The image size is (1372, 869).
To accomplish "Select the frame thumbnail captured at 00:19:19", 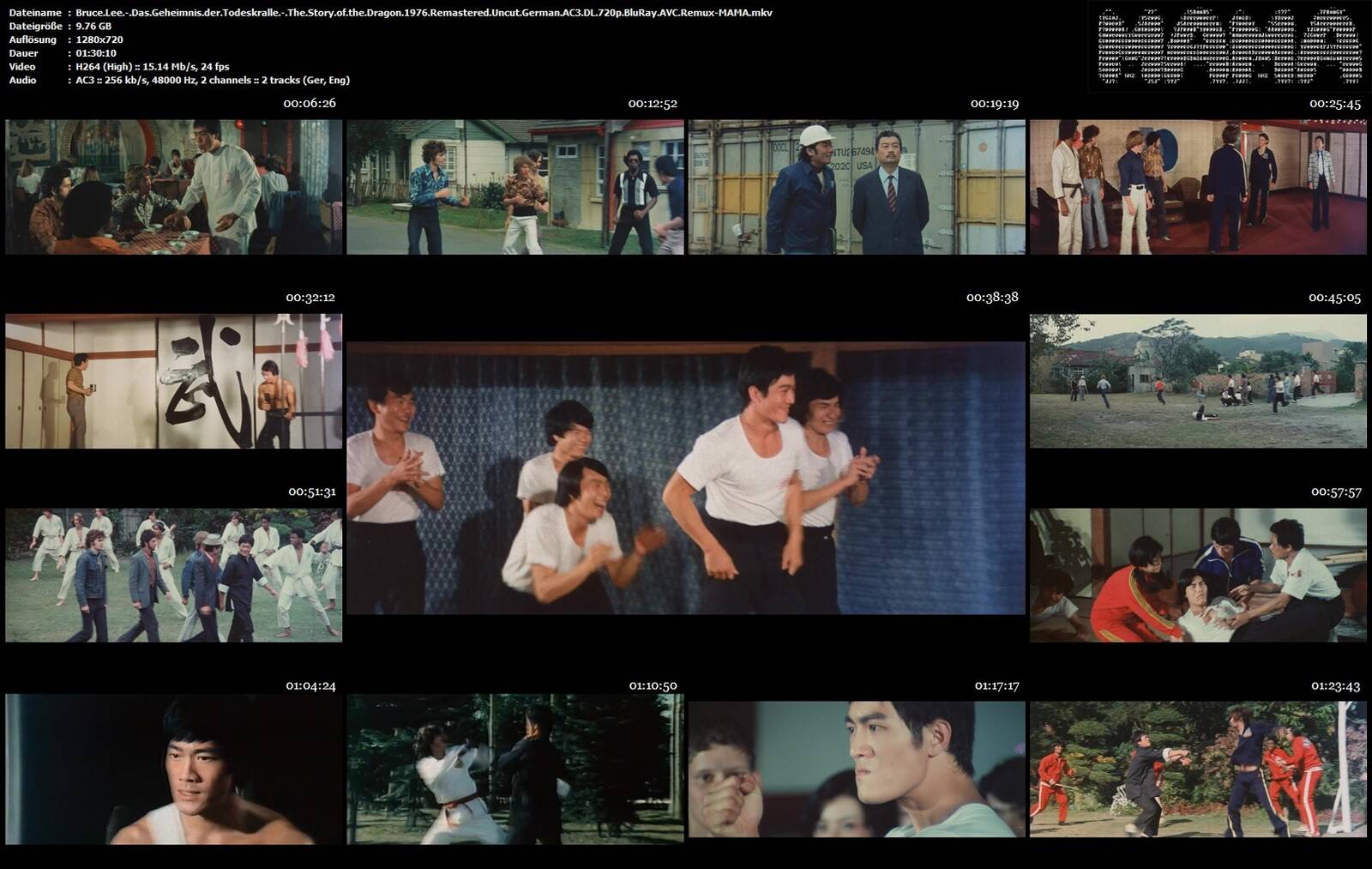I will pos(857,186).
